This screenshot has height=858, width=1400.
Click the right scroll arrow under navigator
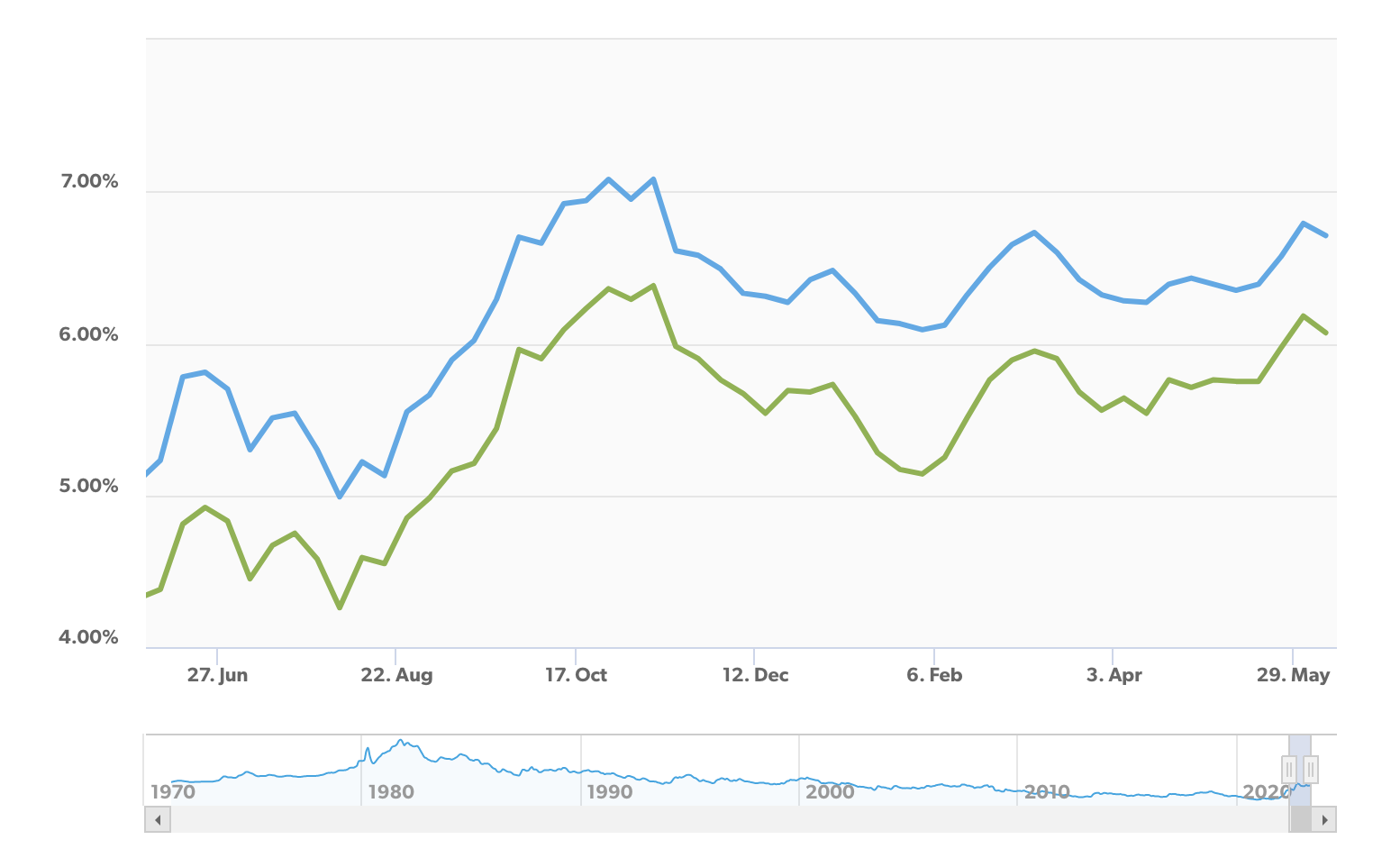1324,819
